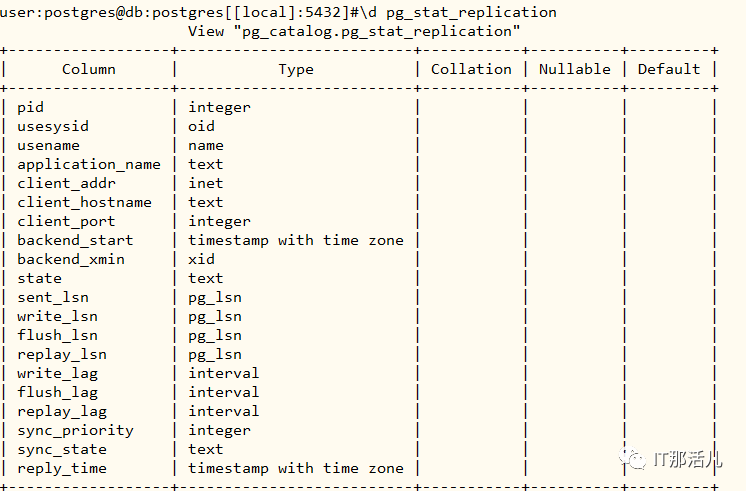
Task: Select the usesysid row text
Action: [x=53, y=127]
